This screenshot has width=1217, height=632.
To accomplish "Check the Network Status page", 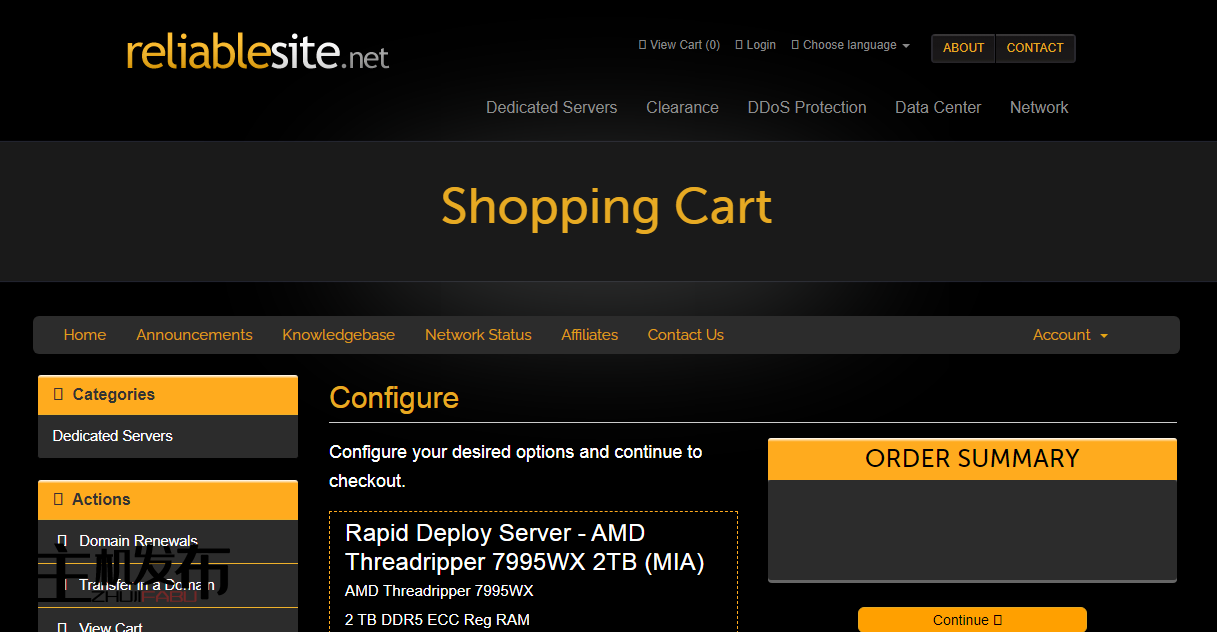I will pyautogui.click(x=478, y=335).
